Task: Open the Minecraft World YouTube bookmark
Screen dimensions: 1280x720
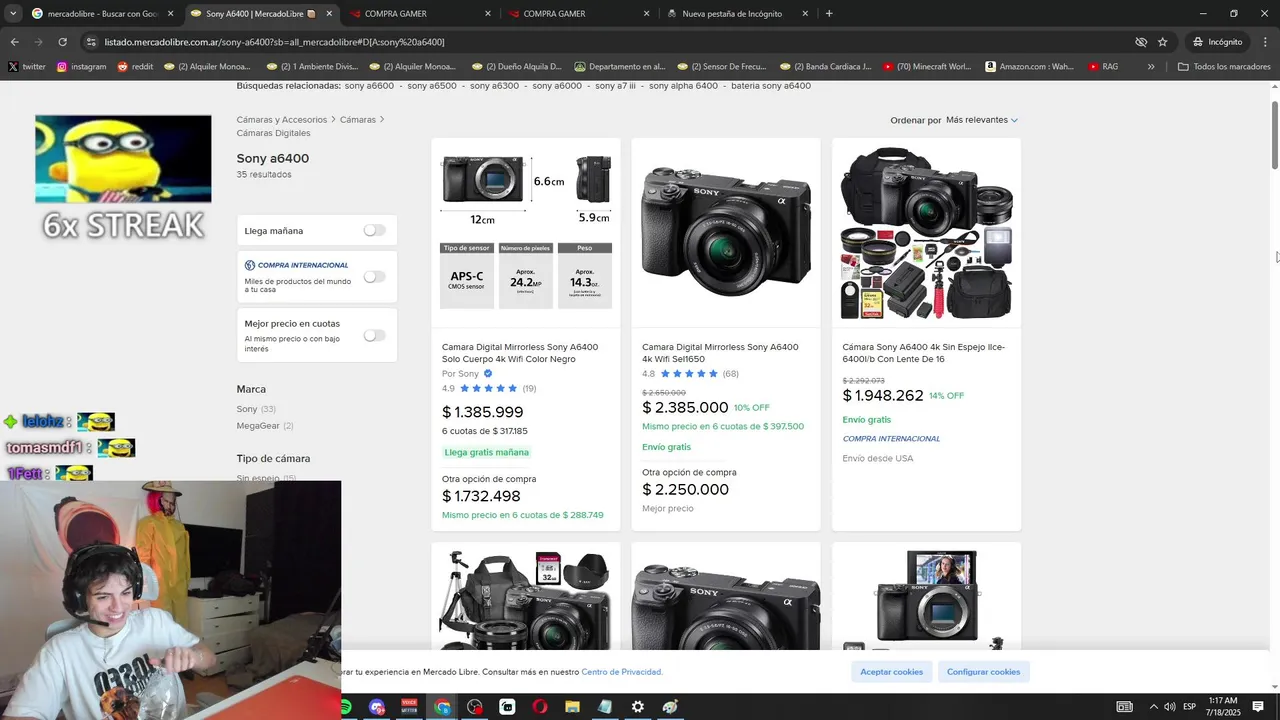Action: point(927,67)
